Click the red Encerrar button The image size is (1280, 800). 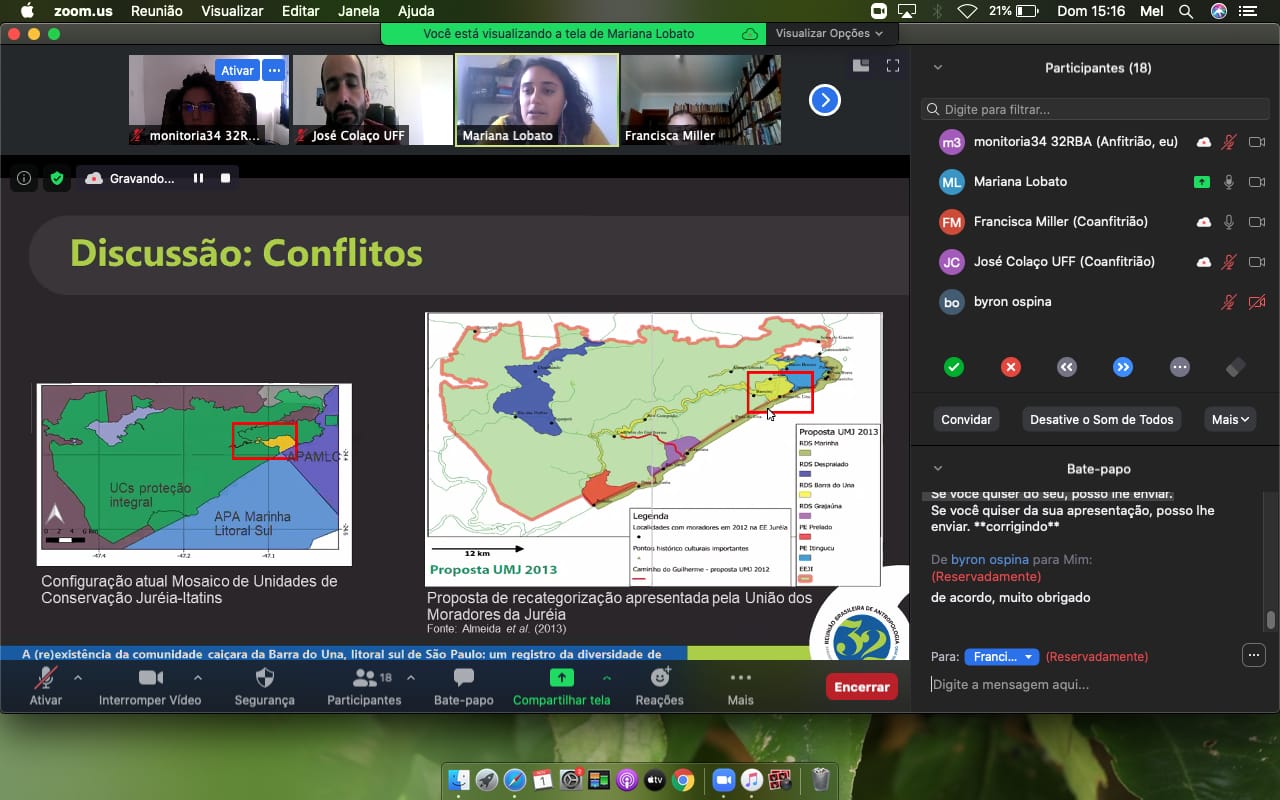[862, 687]
